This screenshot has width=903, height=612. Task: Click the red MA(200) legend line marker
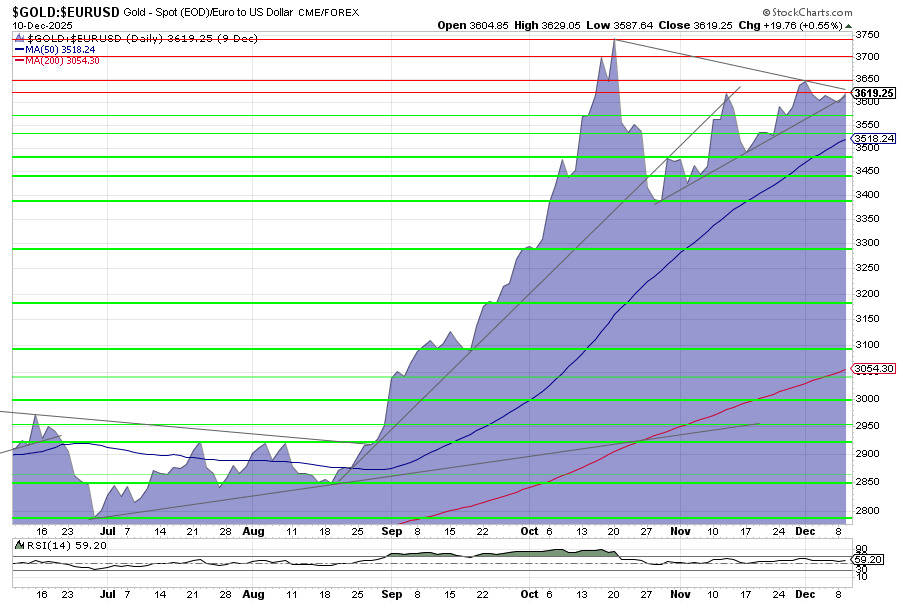click(18, 60)
